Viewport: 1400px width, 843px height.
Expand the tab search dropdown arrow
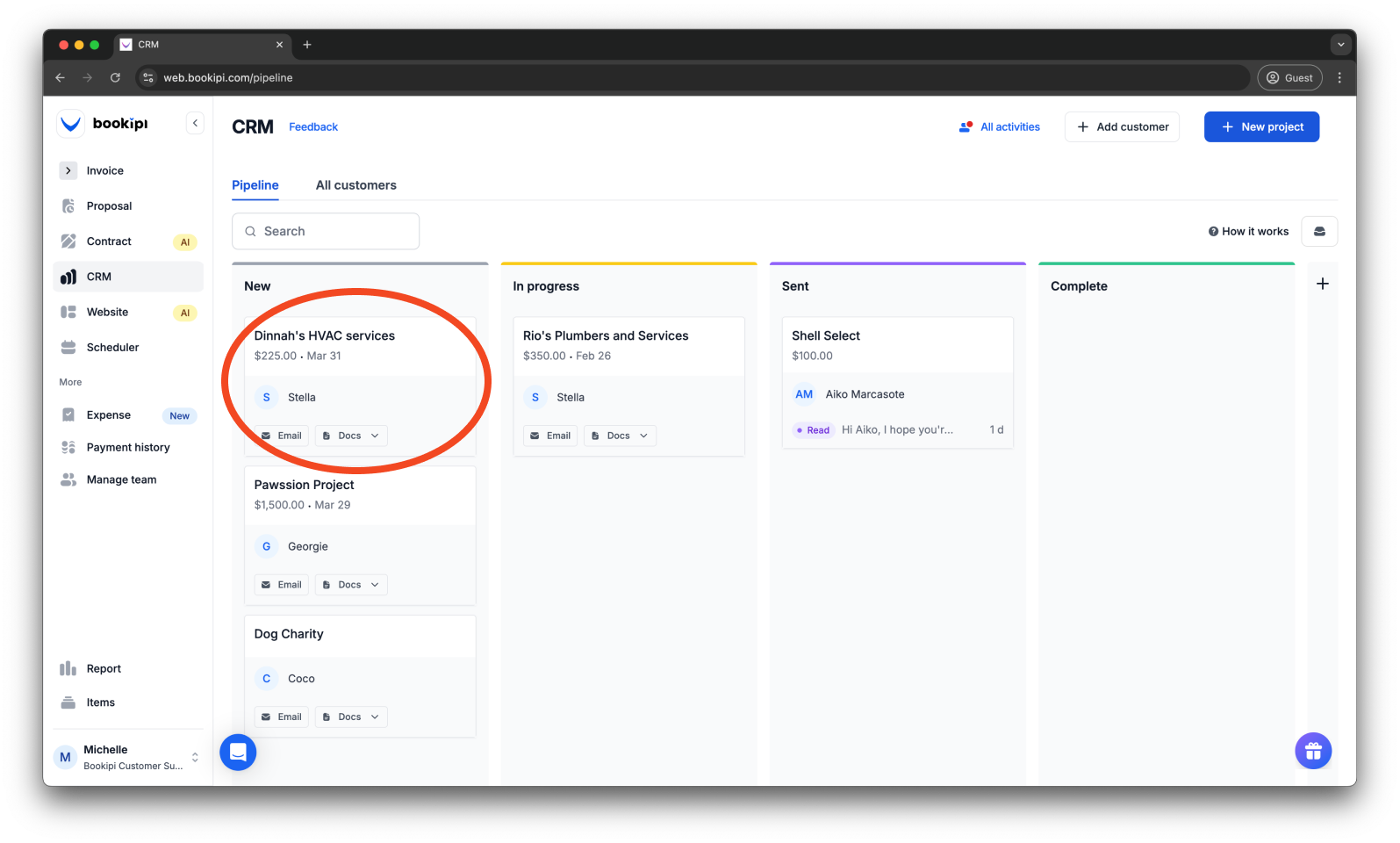[x=1340, y=45]
